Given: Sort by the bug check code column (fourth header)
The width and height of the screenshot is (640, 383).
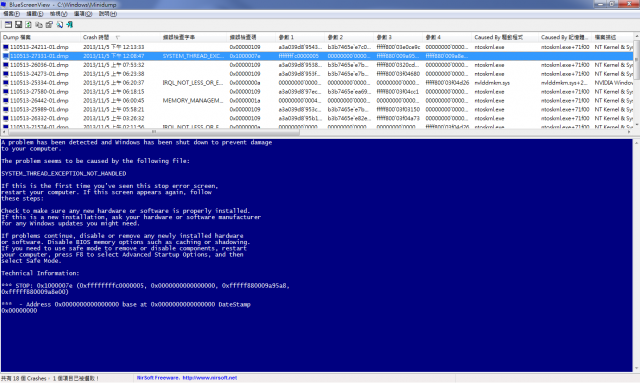Looking at the screenshot, I should [252, 37].
